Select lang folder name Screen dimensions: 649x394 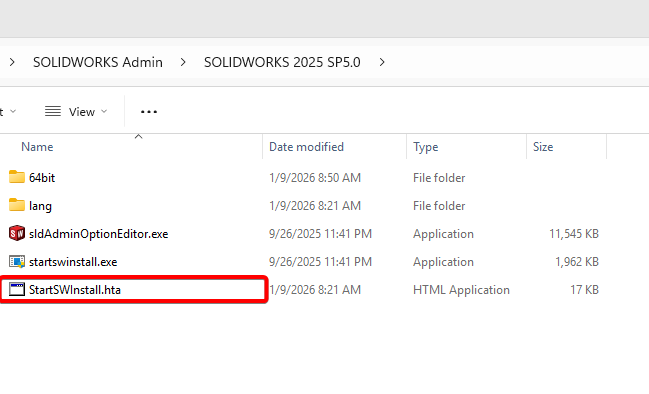tap(40, 206)
